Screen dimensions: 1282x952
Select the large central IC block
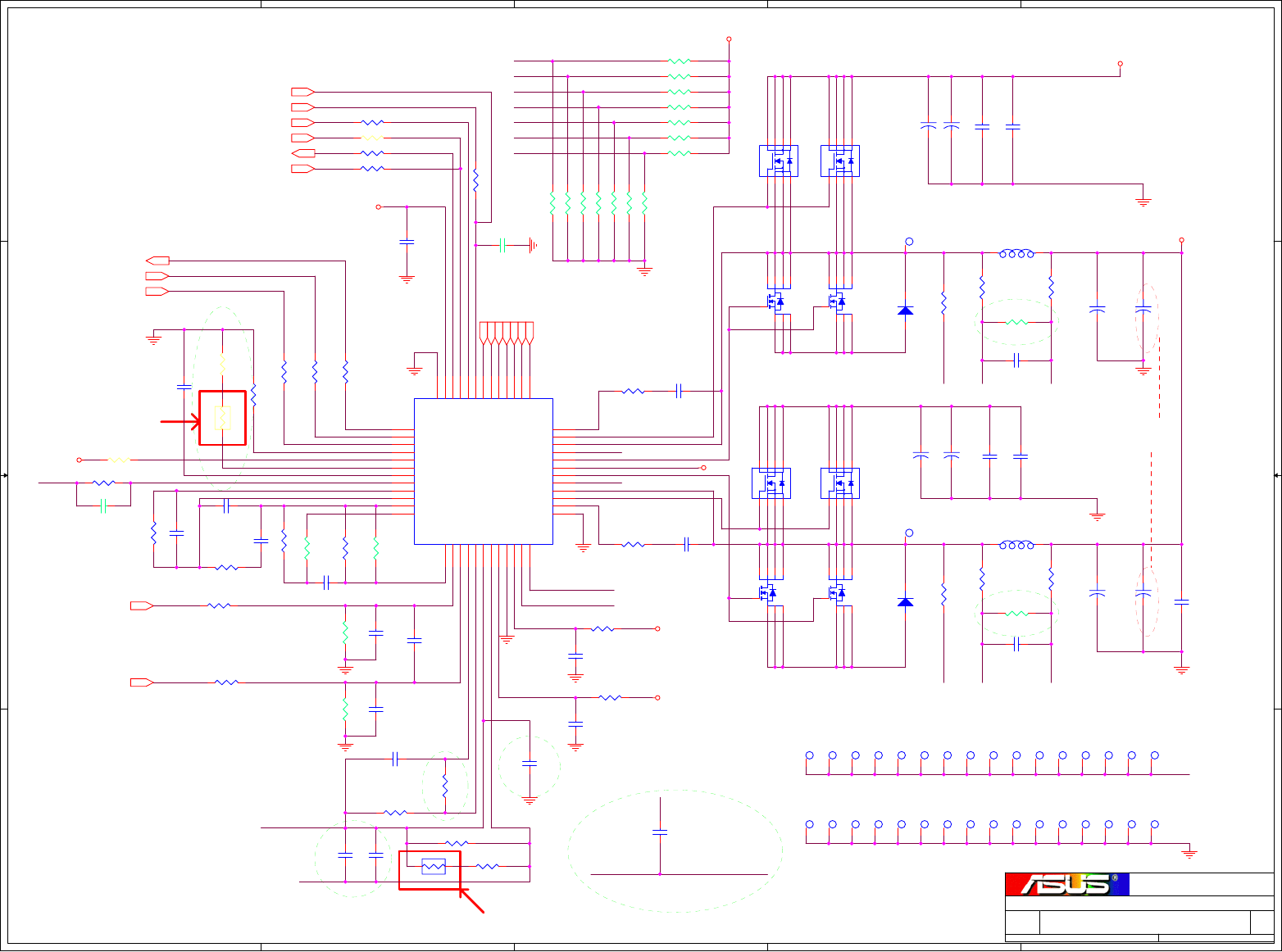tap(484, 471)
